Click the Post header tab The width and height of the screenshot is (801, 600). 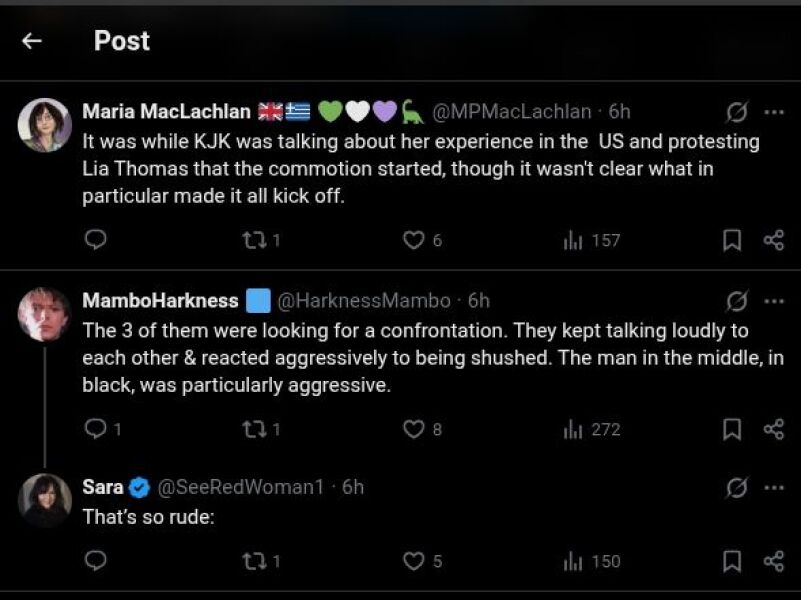[x=122, y=42]
